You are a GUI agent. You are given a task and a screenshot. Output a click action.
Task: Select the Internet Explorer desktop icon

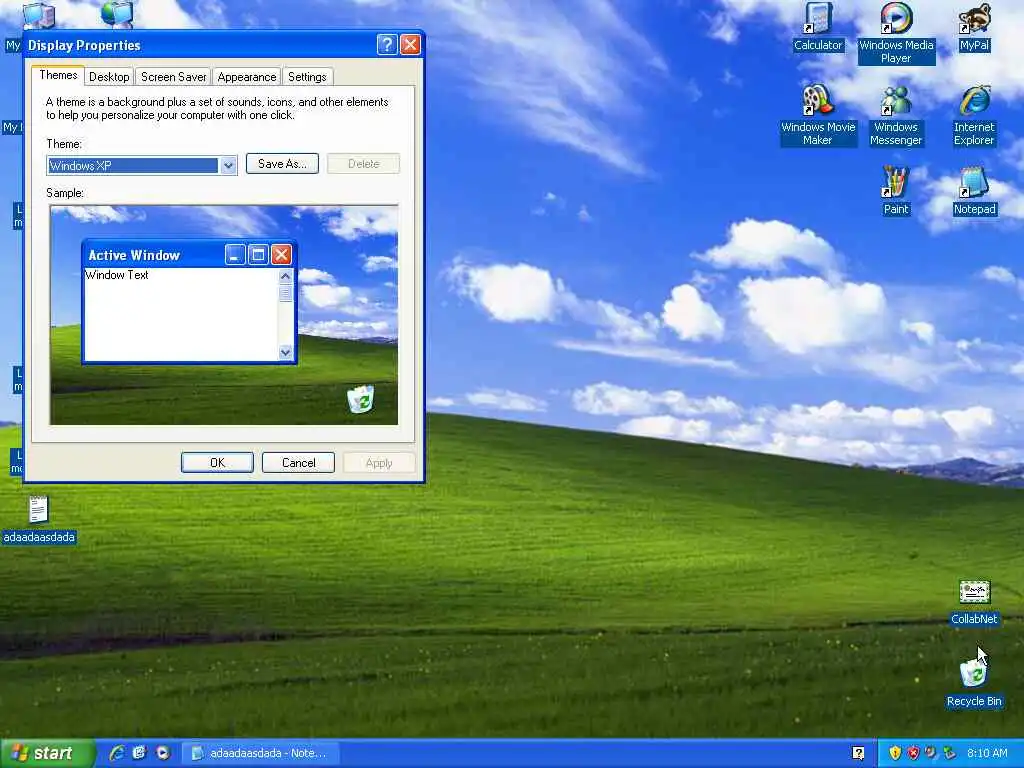pos(974,116)
